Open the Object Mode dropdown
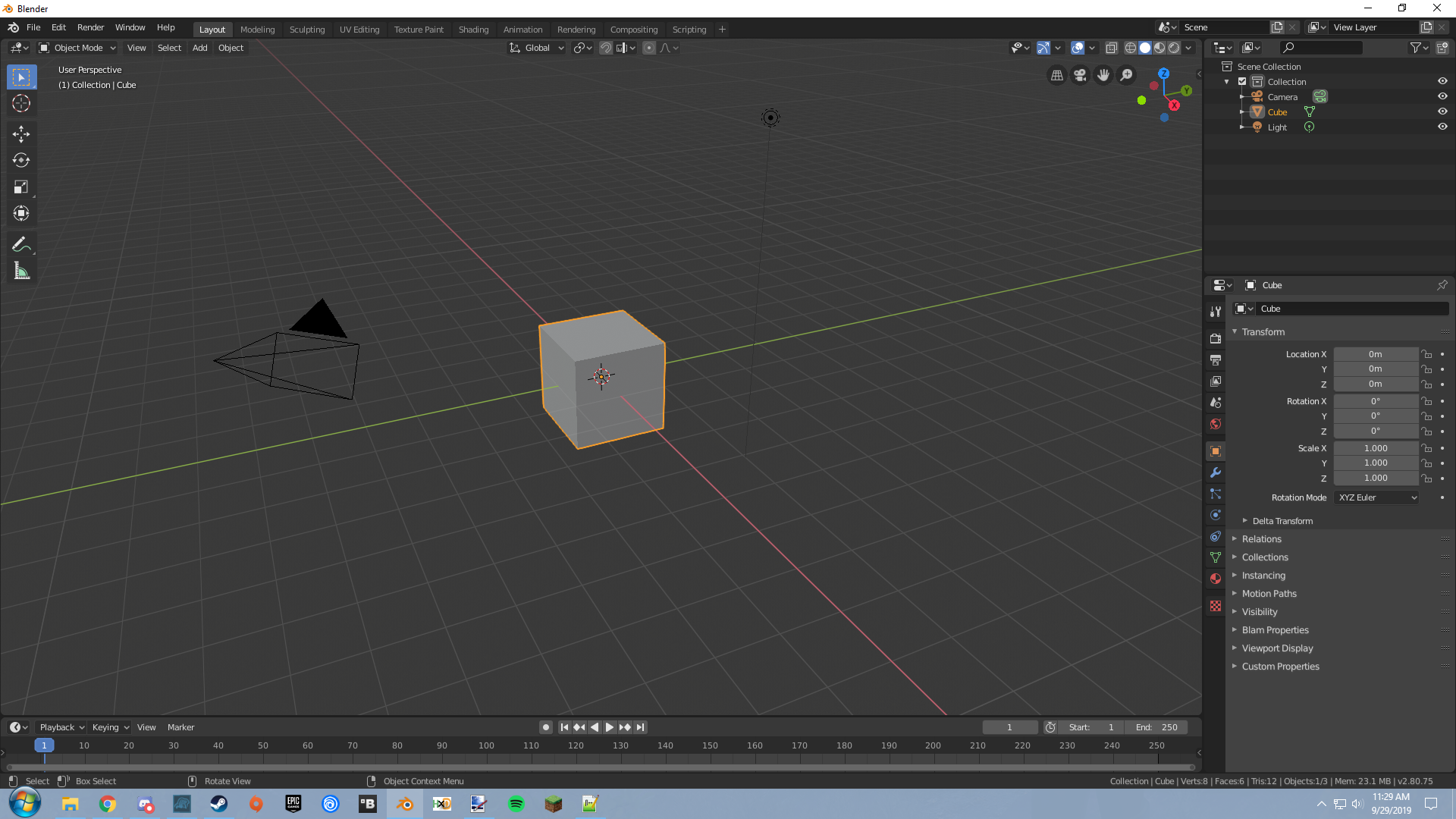1456x819 pixels. tap(77, 48)
